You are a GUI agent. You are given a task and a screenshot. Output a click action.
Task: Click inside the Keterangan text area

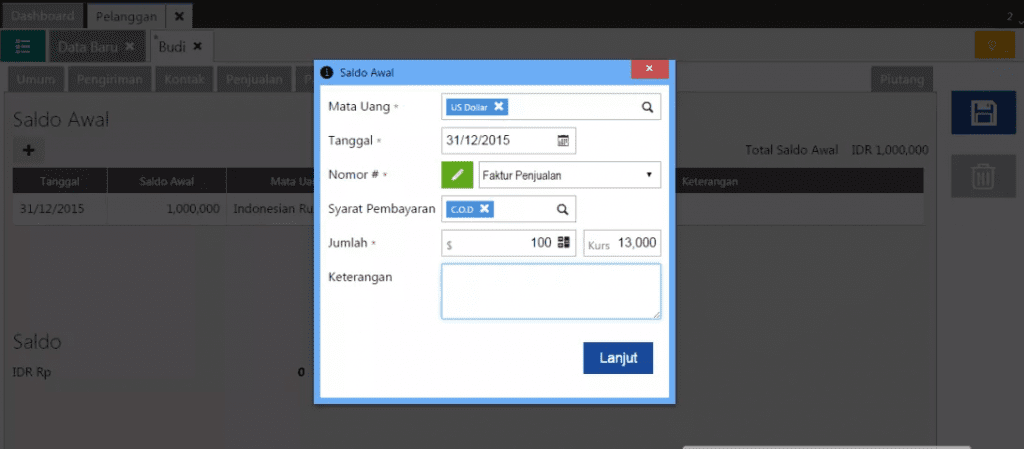(551, 291)
